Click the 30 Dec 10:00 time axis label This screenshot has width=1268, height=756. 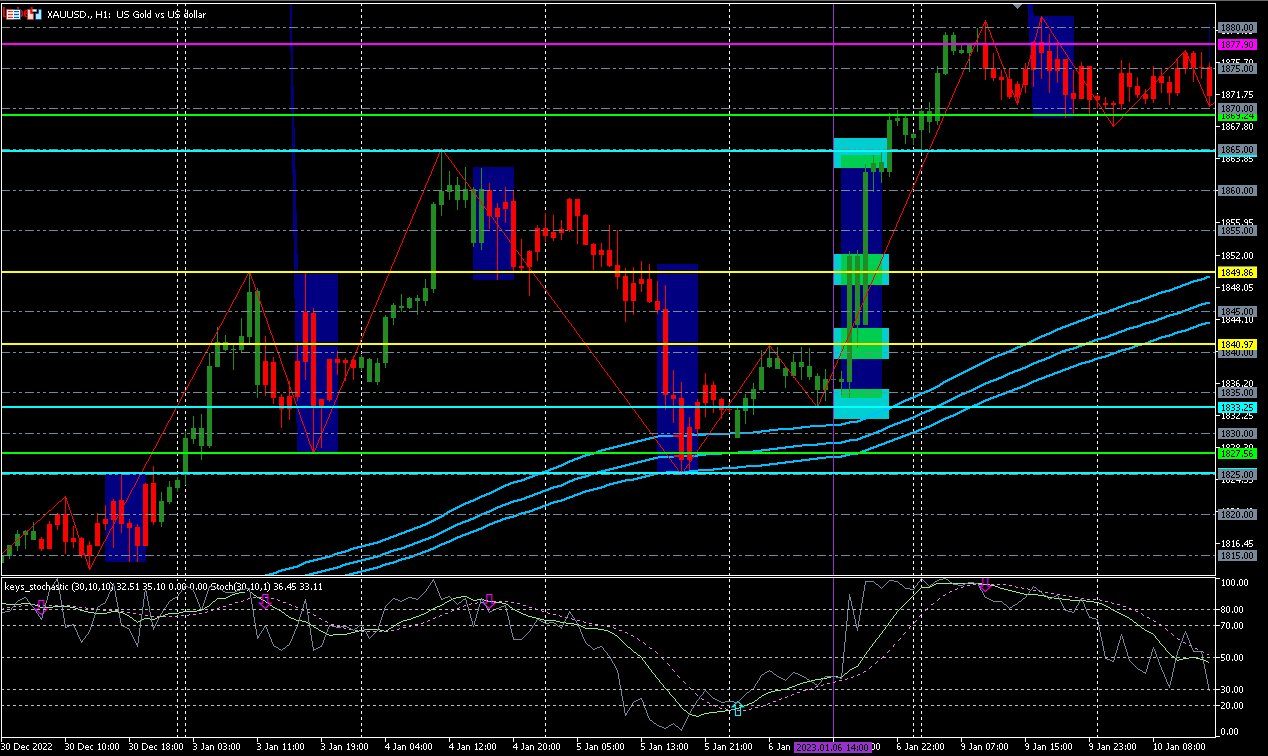pos(93,747)
